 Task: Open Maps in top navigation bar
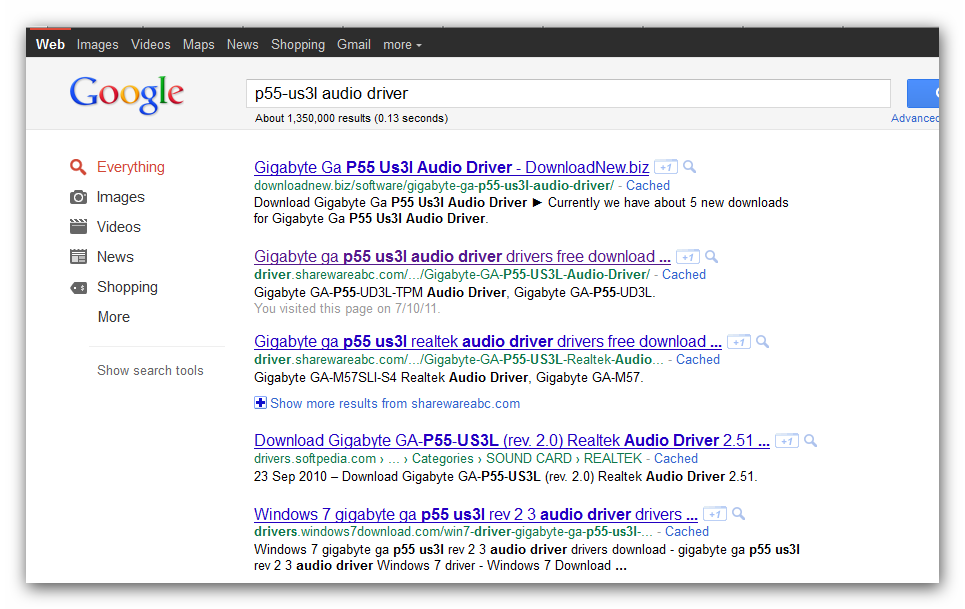click(198, 45)
